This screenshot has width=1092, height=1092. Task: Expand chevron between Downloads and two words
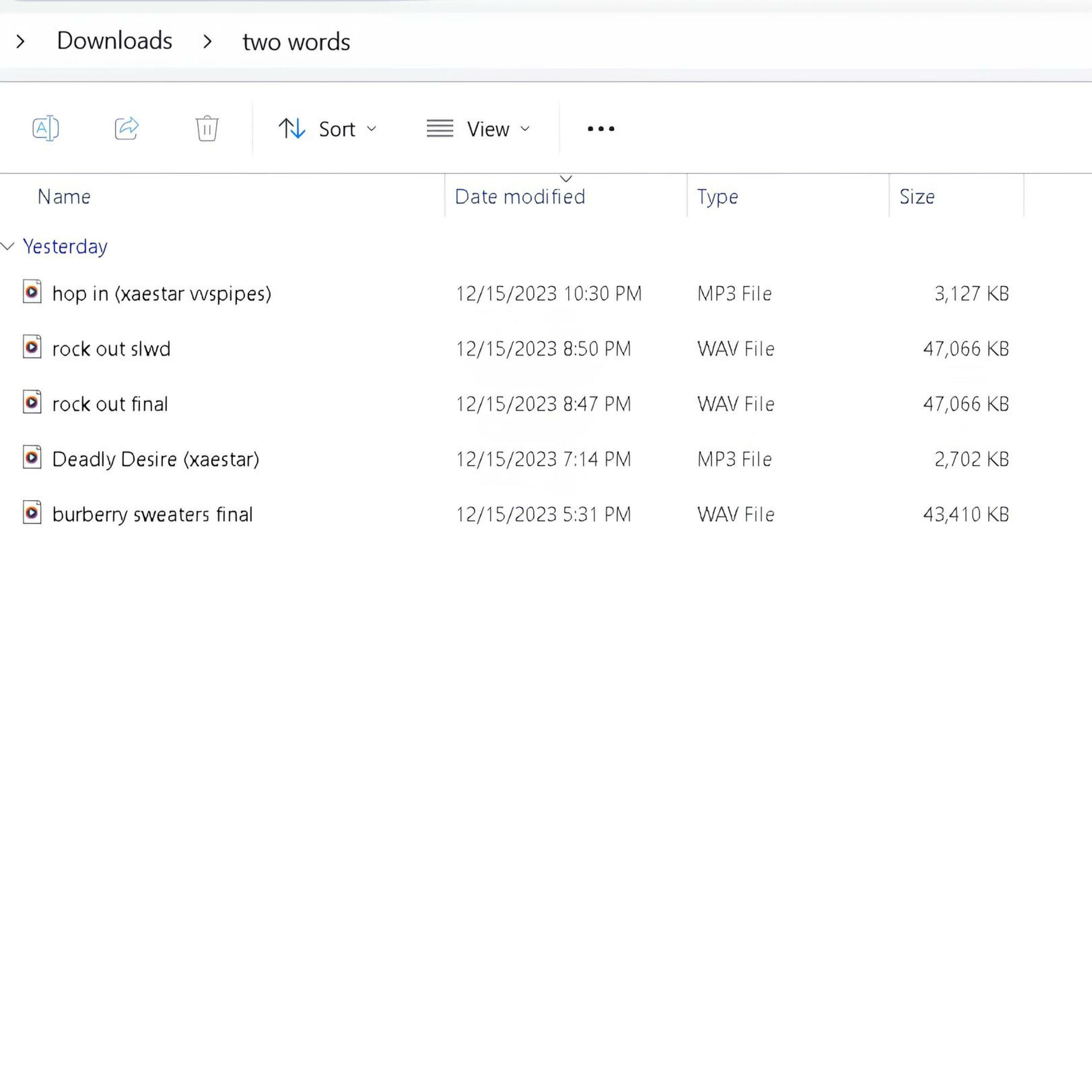click(207, 41)
